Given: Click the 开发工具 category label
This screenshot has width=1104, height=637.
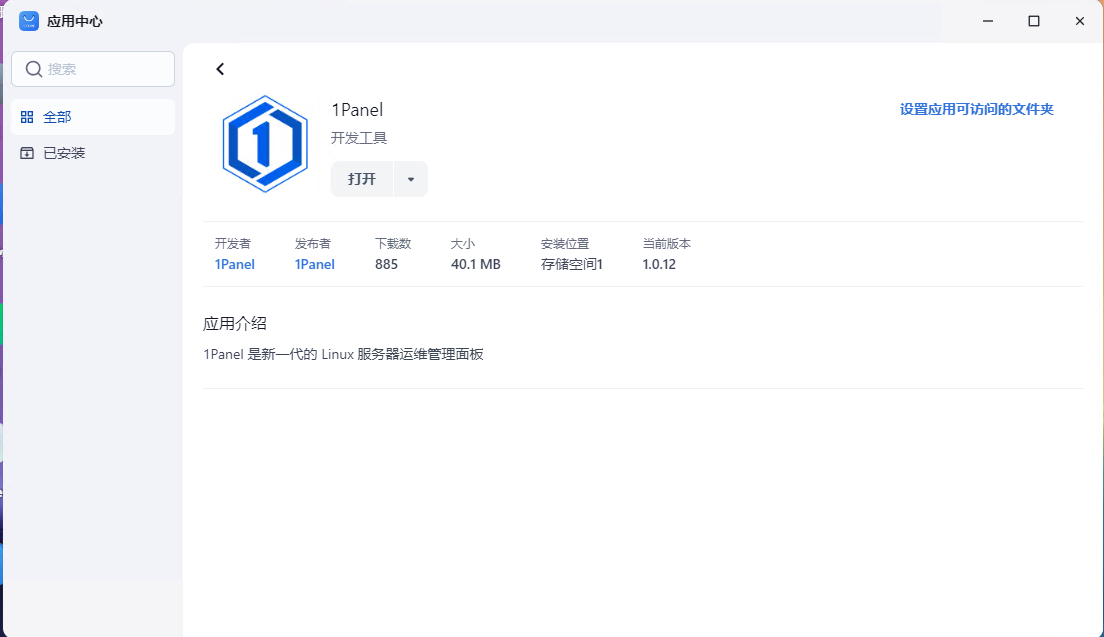Looking at the screenshot, I should point(359,138).
